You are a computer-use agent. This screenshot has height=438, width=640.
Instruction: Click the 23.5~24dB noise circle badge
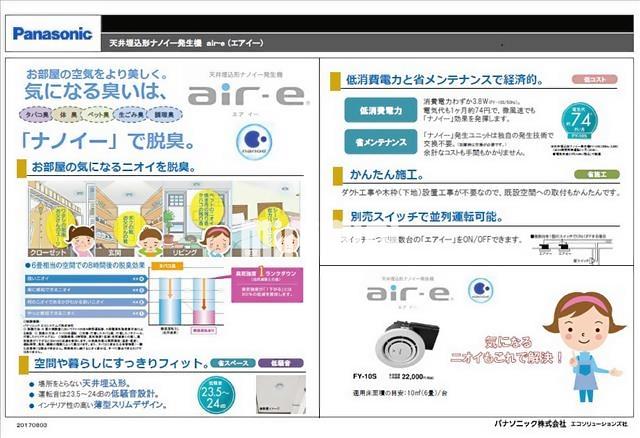click(x=216, y=395)
